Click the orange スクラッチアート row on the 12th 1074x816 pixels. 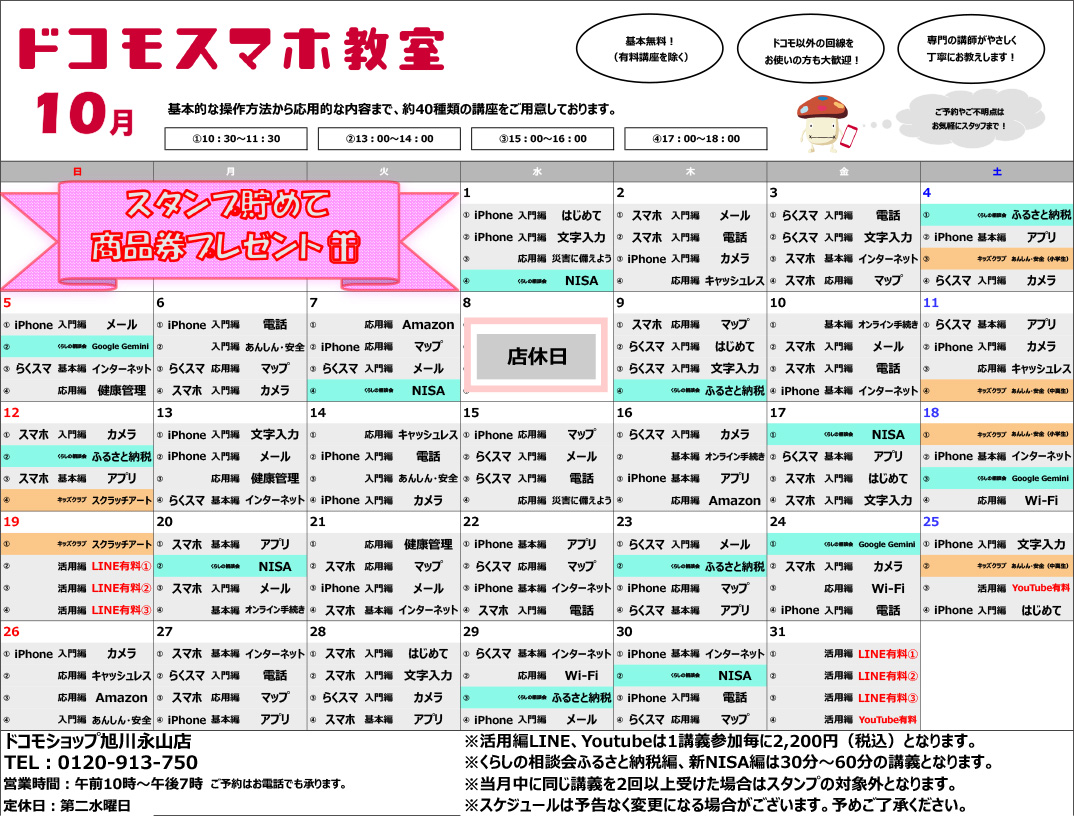[77, 500]
